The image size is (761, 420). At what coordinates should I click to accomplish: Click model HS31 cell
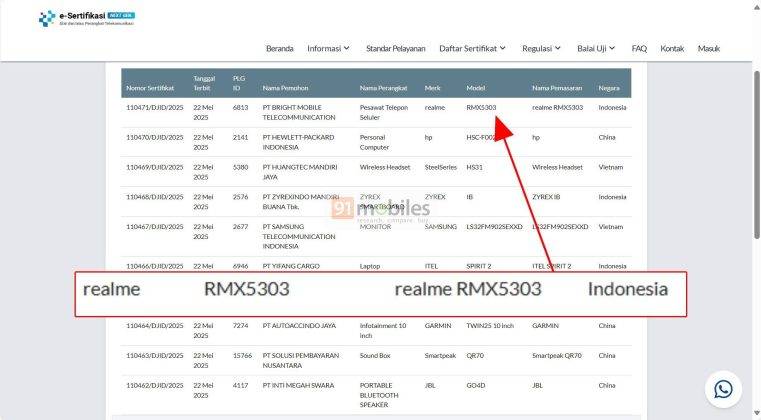click(475, 168)
